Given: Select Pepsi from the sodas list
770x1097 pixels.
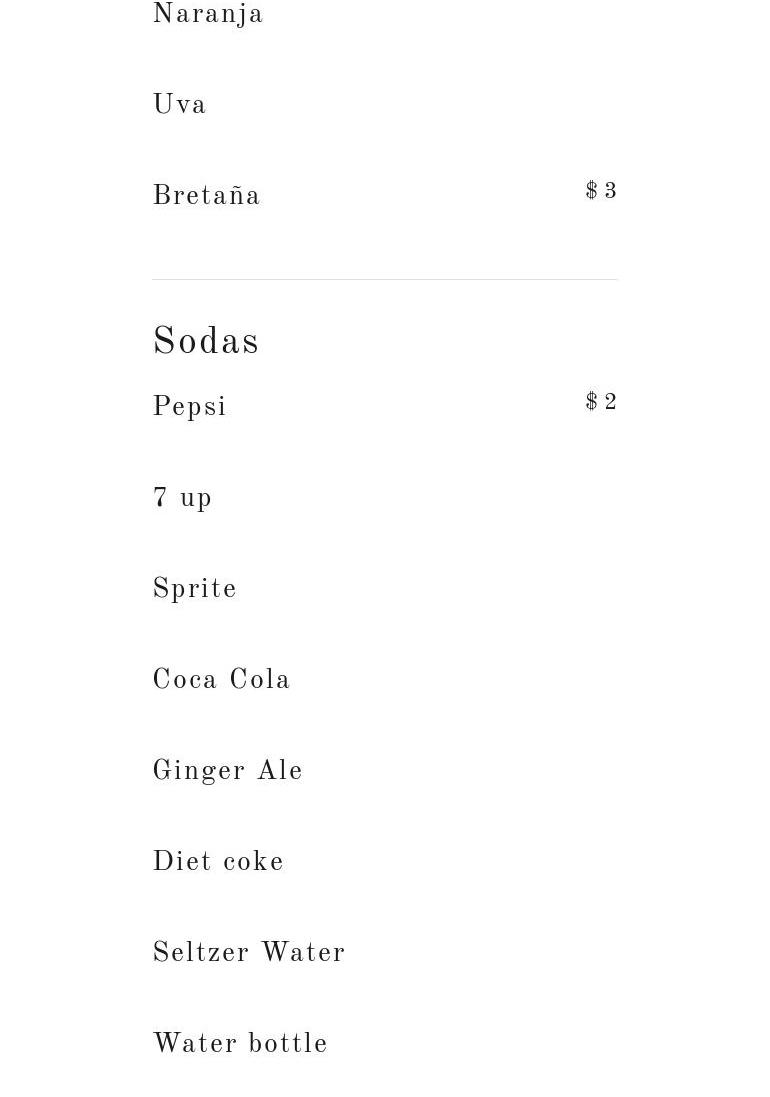Looking at the screenshot, I should 190,407.
